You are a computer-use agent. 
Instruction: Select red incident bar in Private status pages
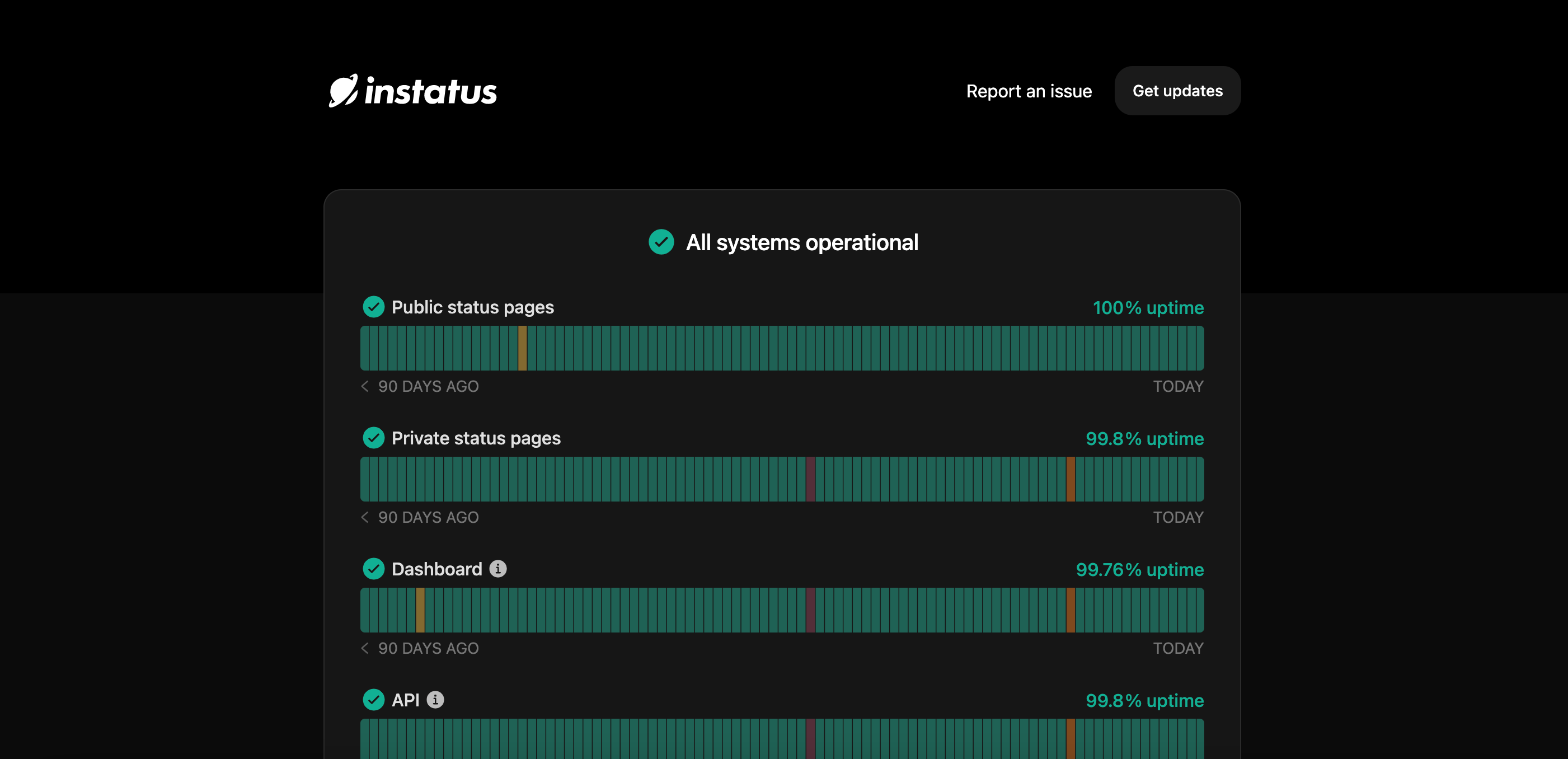(x=810, y=479)
